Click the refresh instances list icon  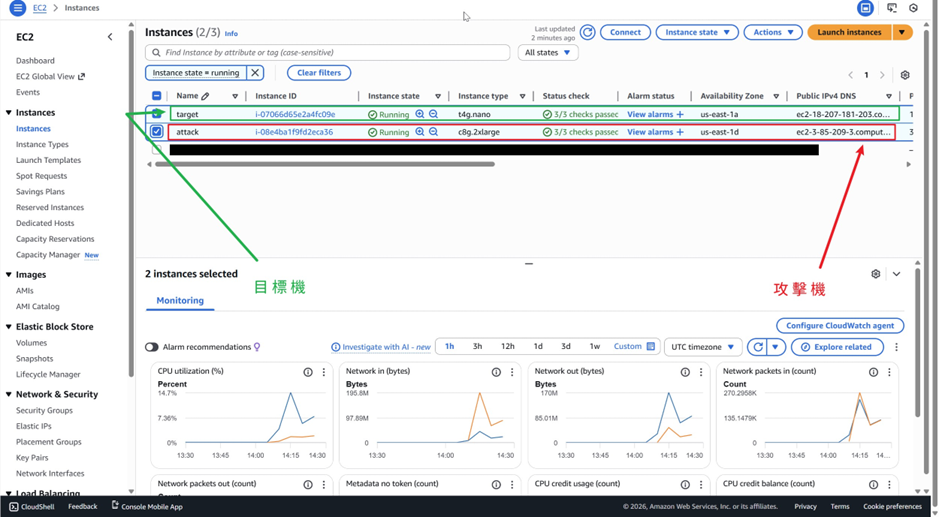click(588, 32)
